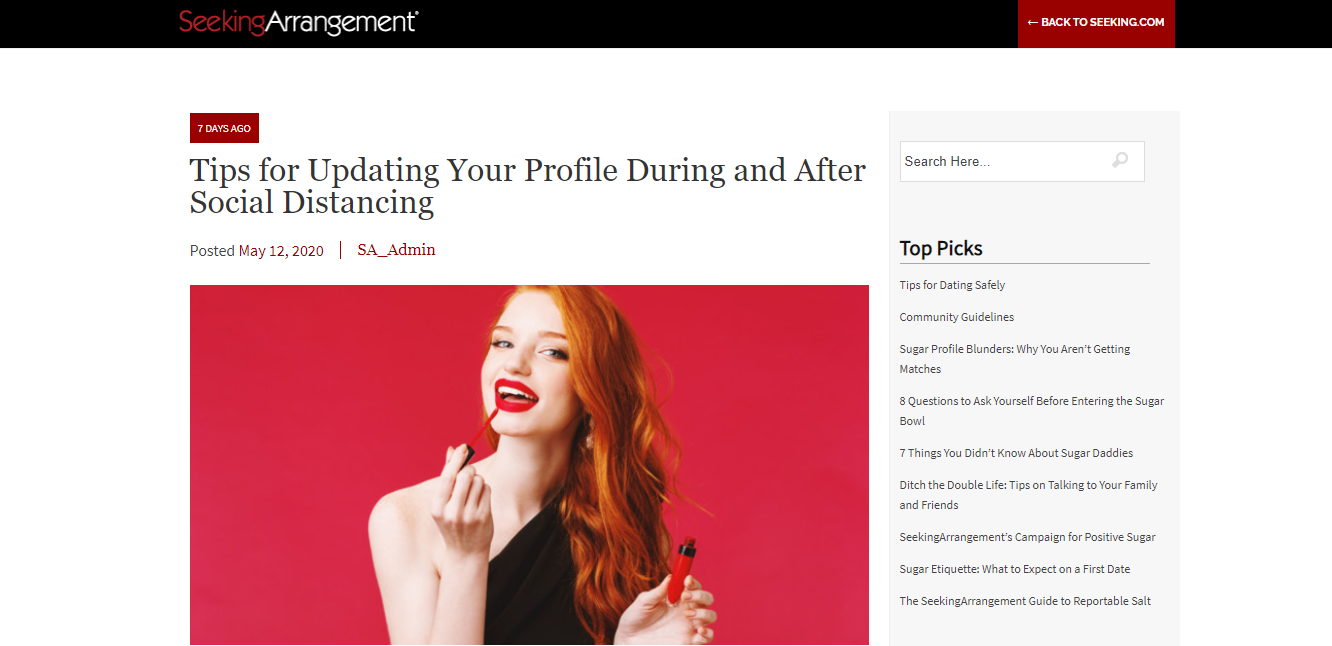Click the featured lipstick article image
Image resolution: width=1332 pixels, height=646 pixels.
point(529,465)
